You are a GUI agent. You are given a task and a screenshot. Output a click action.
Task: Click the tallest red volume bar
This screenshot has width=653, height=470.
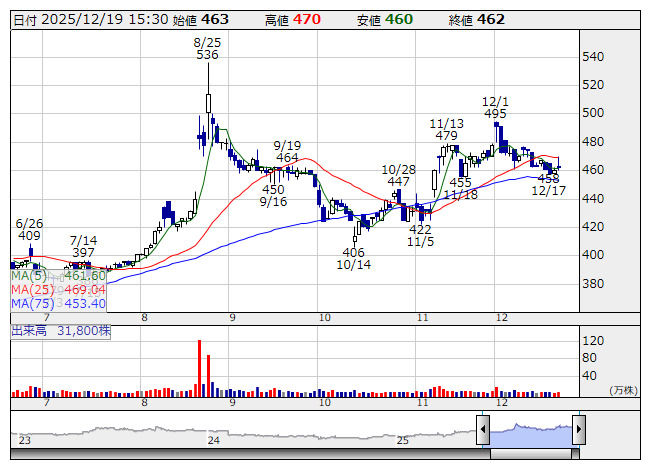point(199,368)
